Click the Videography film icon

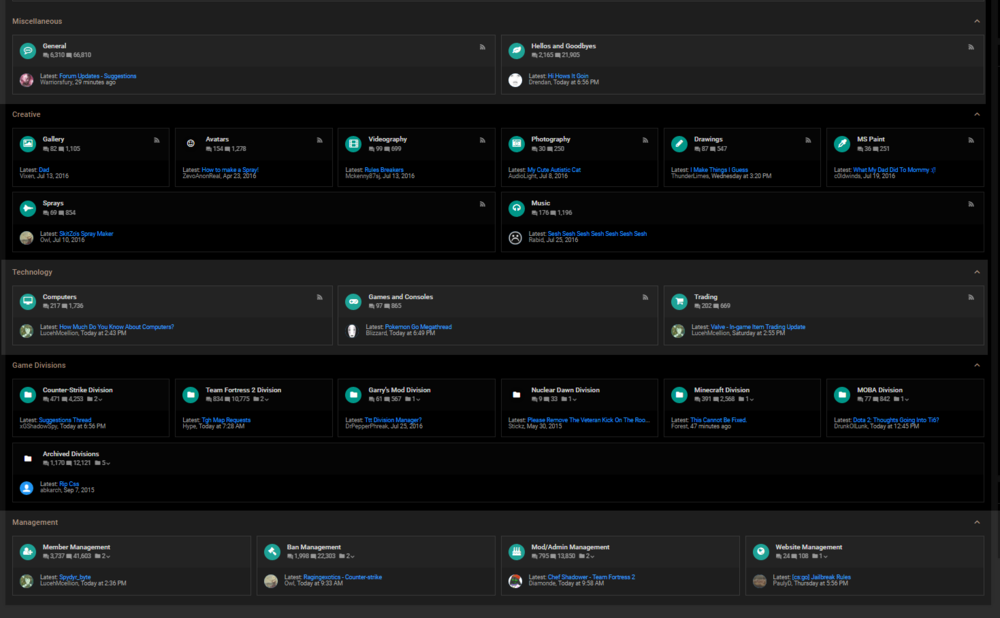(x=353, y=143)
